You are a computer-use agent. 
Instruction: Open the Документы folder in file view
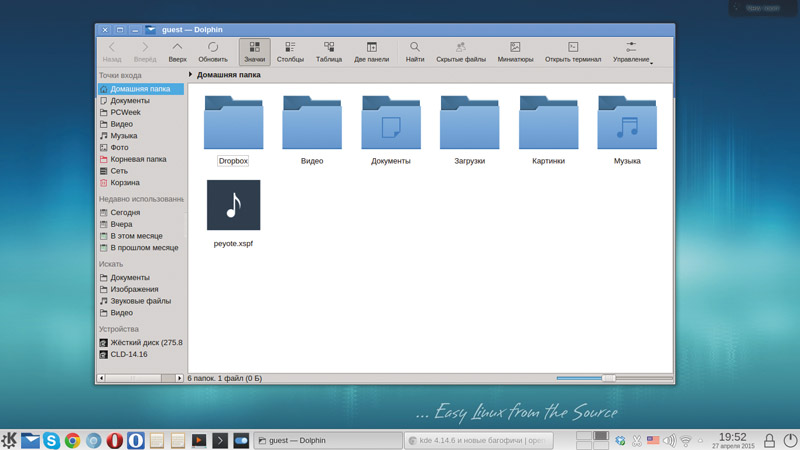point(390,124)
